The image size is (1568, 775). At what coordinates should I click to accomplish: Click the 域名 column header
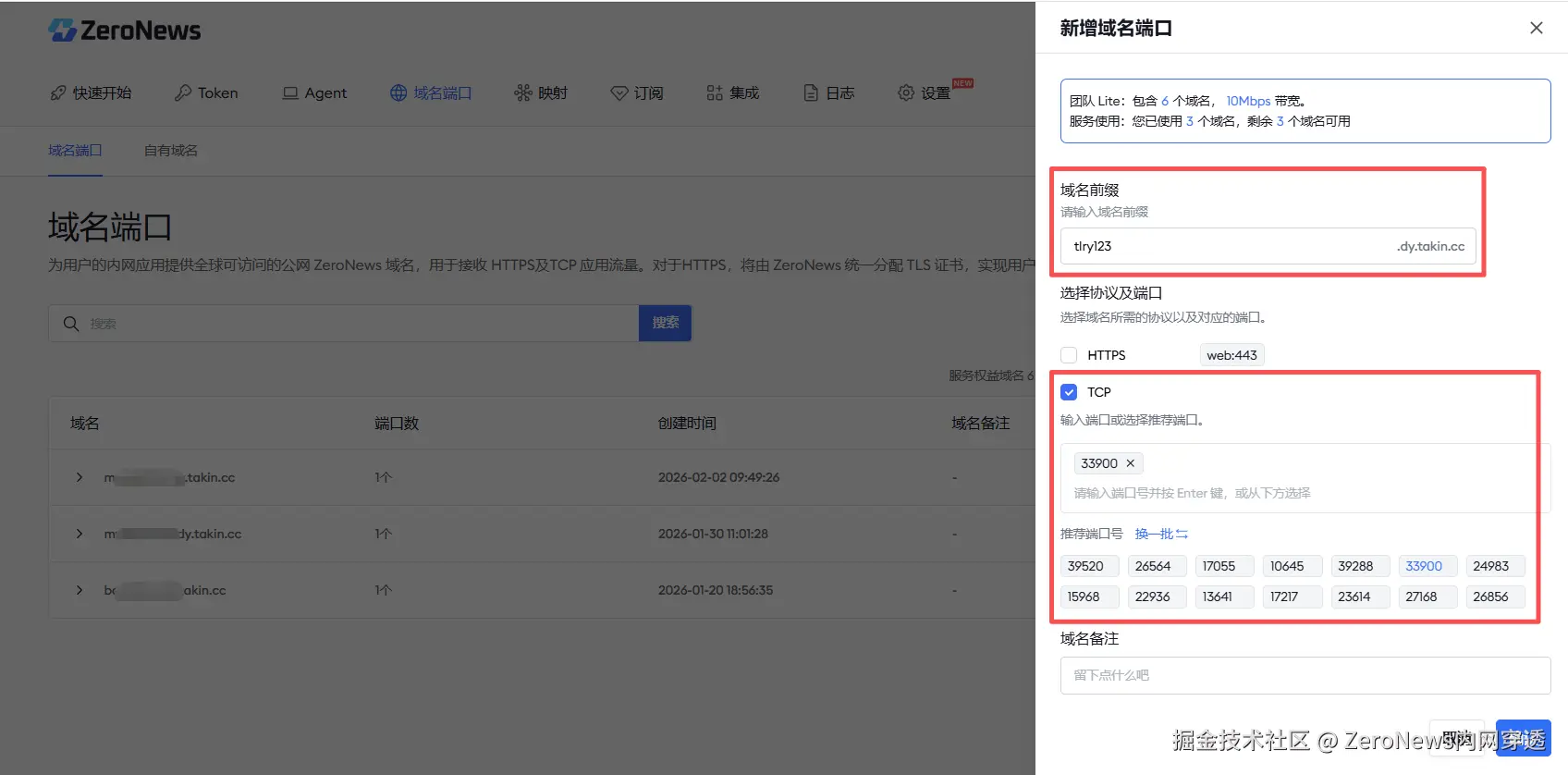[x=85, y=423]
